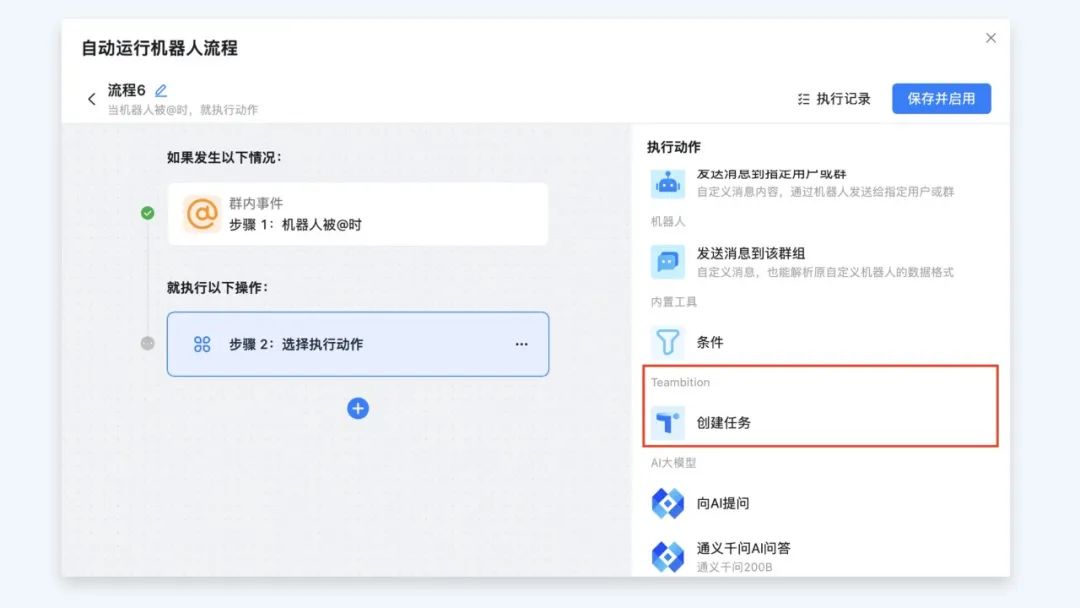This screenshot has height=608, width=1080.
Task: Select 通义千问AI问答 action
Action: pyautogui.click(x=744, y=549)
